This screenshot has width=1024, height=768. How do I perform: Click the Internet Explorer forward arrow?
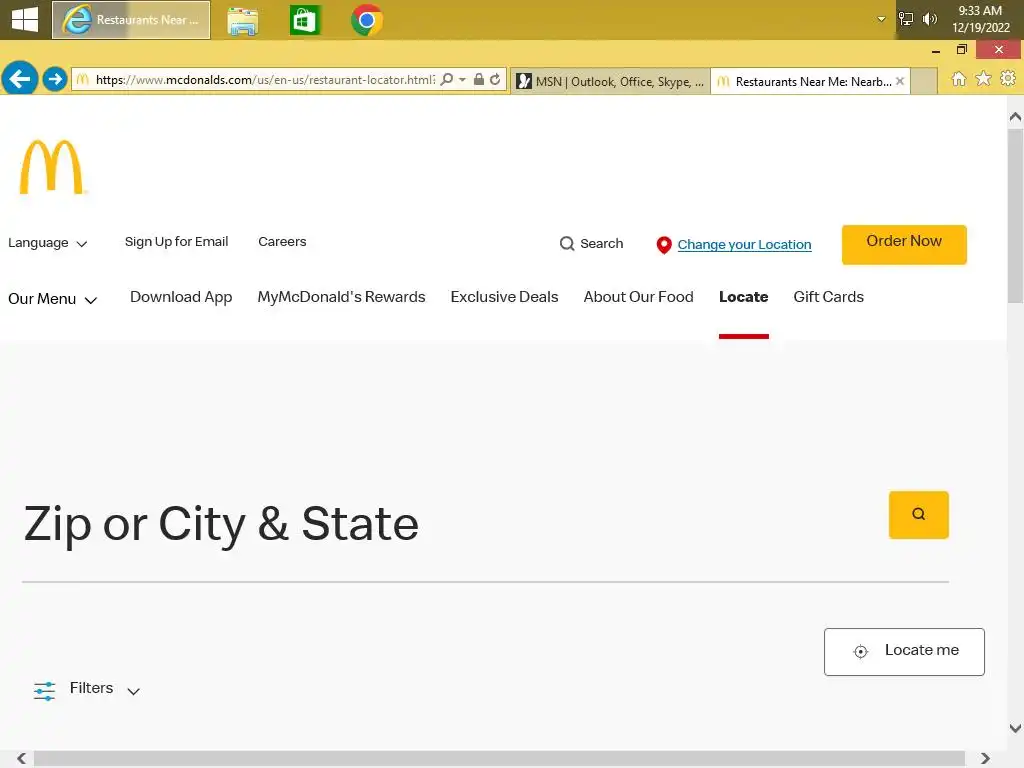pos(55,79)
